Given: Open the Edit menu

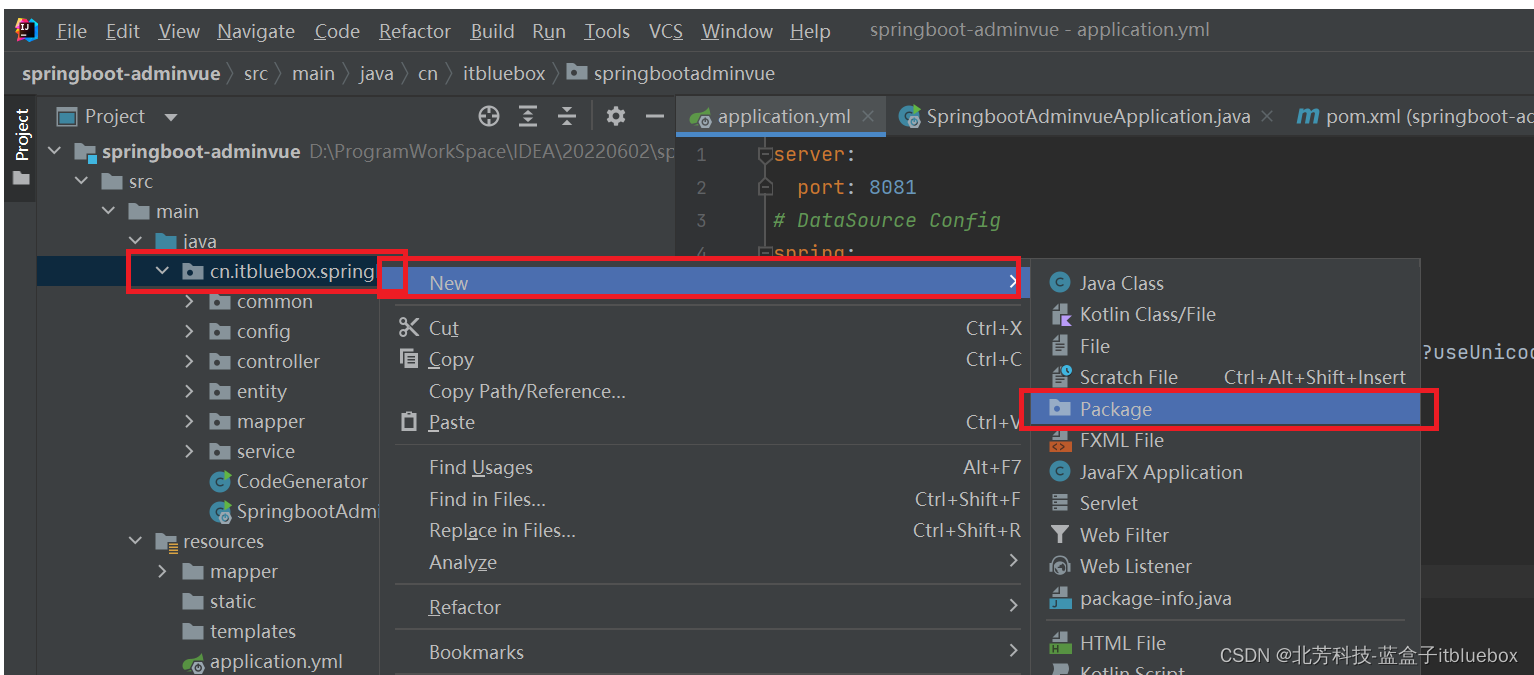Looking at the screenshot, I should (x=122, y=31).
